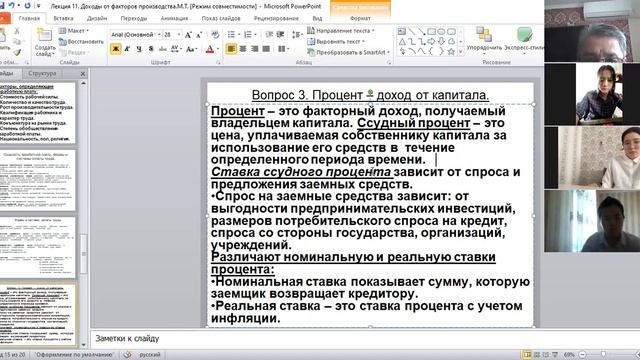The width and height of the screenshot is (640, 360).
Task: Select the rectangle shape in gallery
Action: pos(431,31)
